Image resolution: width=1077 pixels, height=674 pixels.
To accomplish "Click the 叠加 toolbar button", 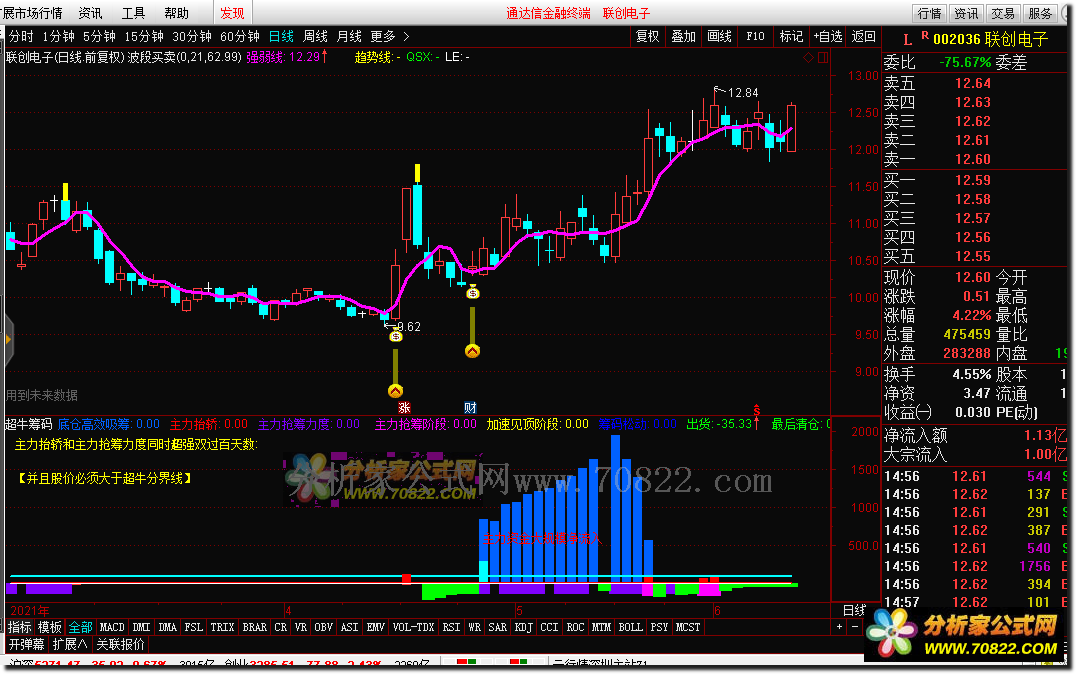I will point(683,36).
